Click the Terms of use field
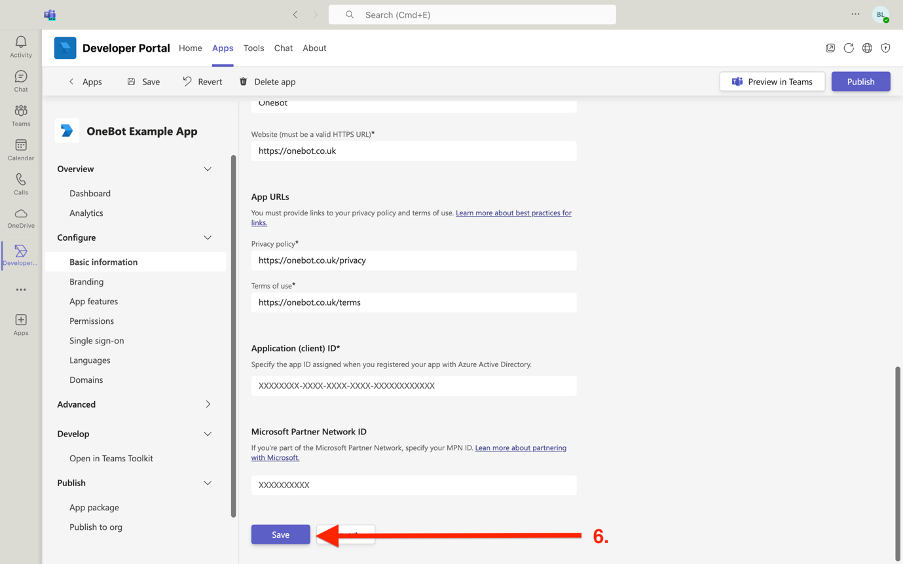 click(x=414, y=303)
